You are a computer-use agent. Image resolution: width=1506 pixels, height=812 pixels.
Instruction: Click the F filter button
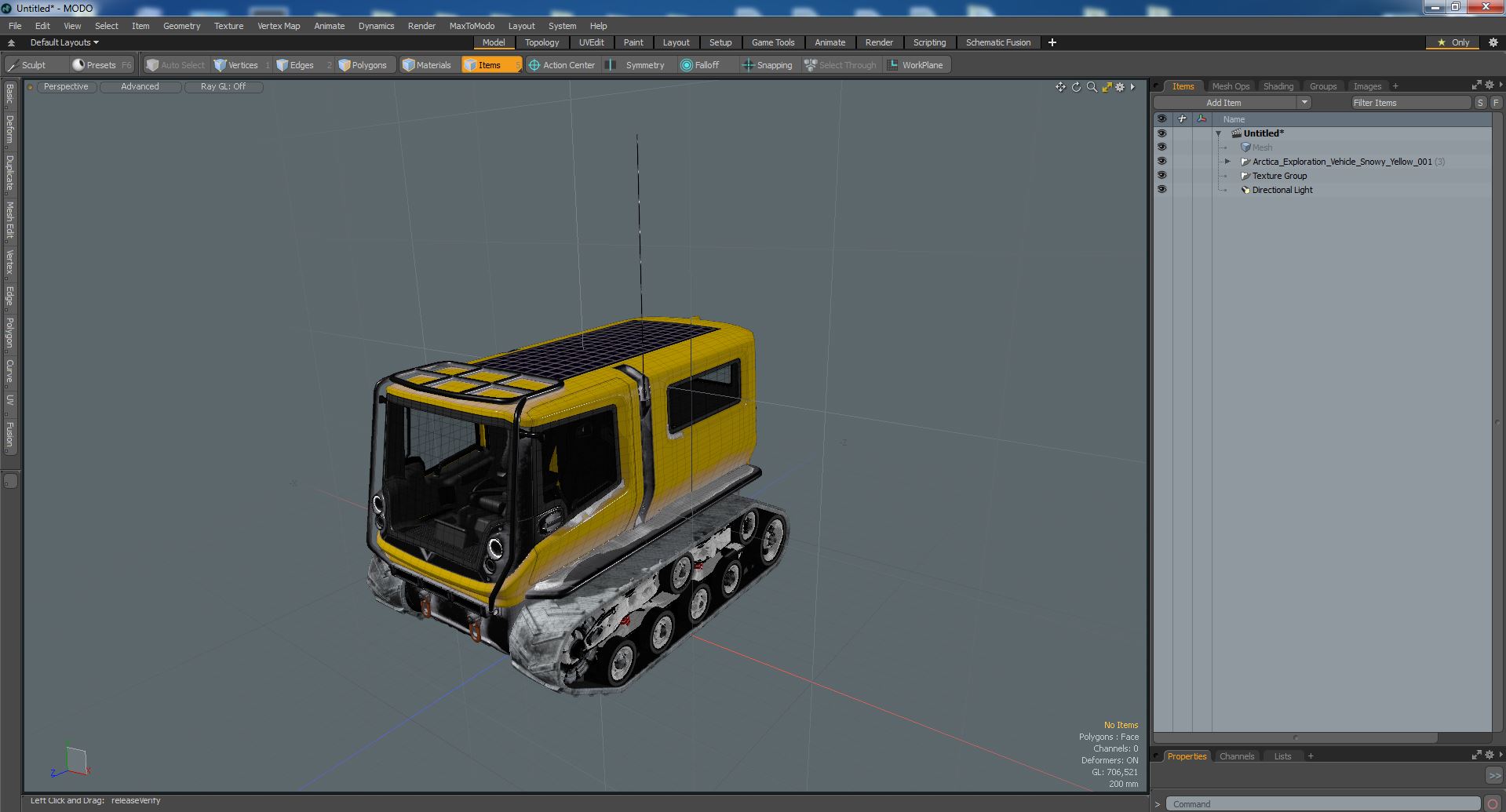pyautogui.click(x=1496, y=103)
